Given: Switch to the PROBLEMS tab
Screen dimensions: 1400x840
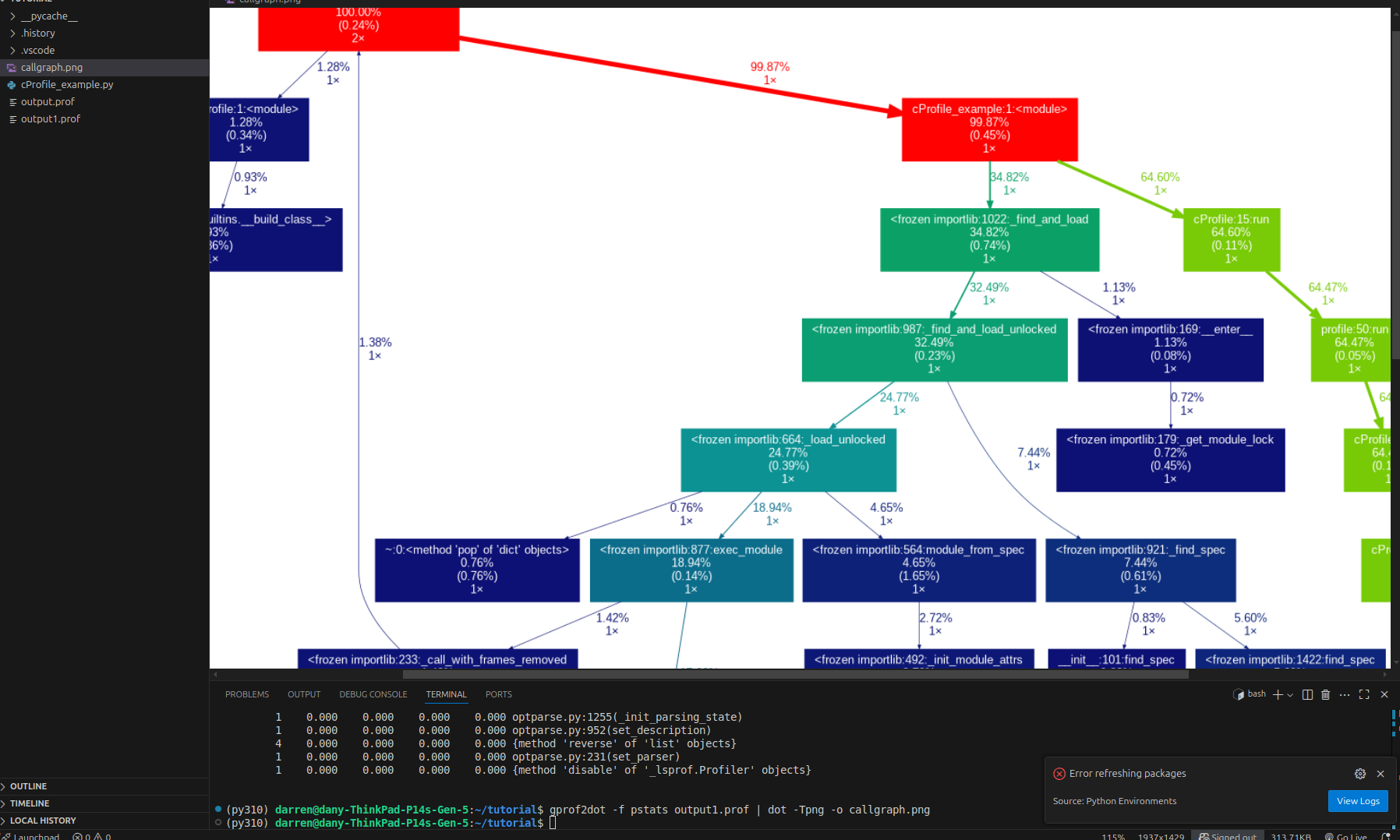Looking at the screenshot, I should coord(247,694).
